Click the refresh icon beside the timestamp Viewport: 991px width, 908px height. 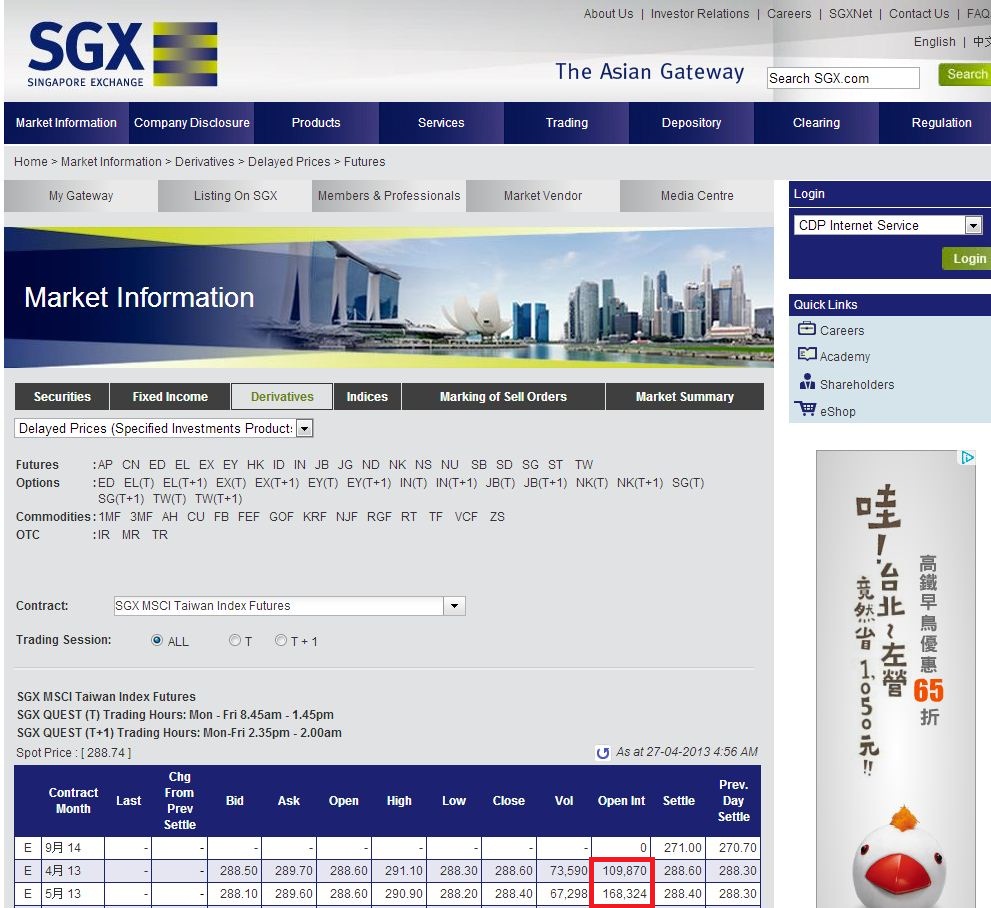pyautogui.click(x=603, y=753)
